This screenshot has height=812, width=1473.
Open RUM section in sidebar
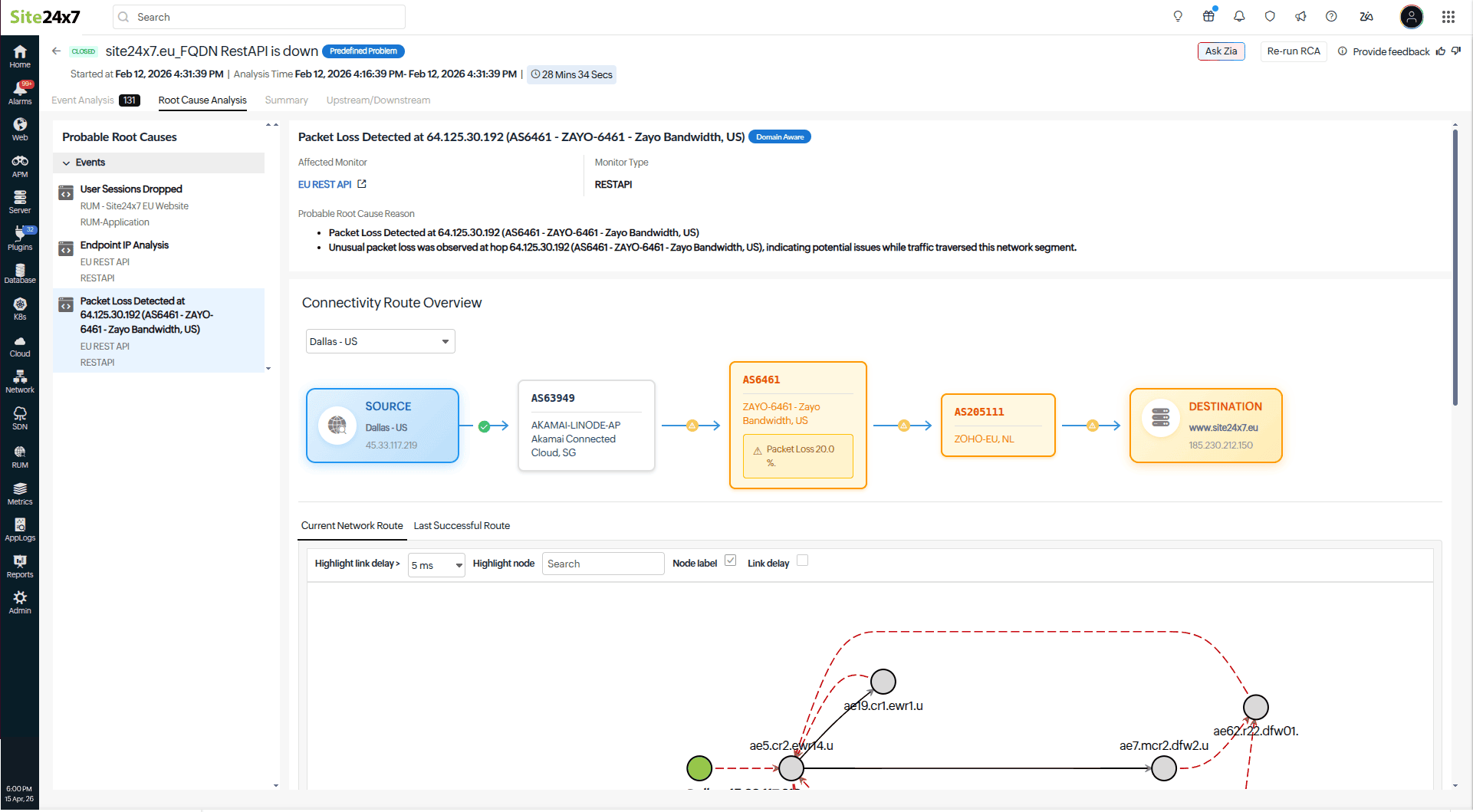pos(20,457)
